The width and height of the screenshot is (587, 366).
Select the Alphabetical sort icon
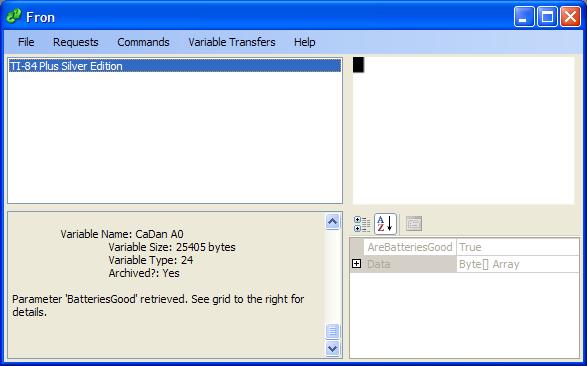pos(385,224)
